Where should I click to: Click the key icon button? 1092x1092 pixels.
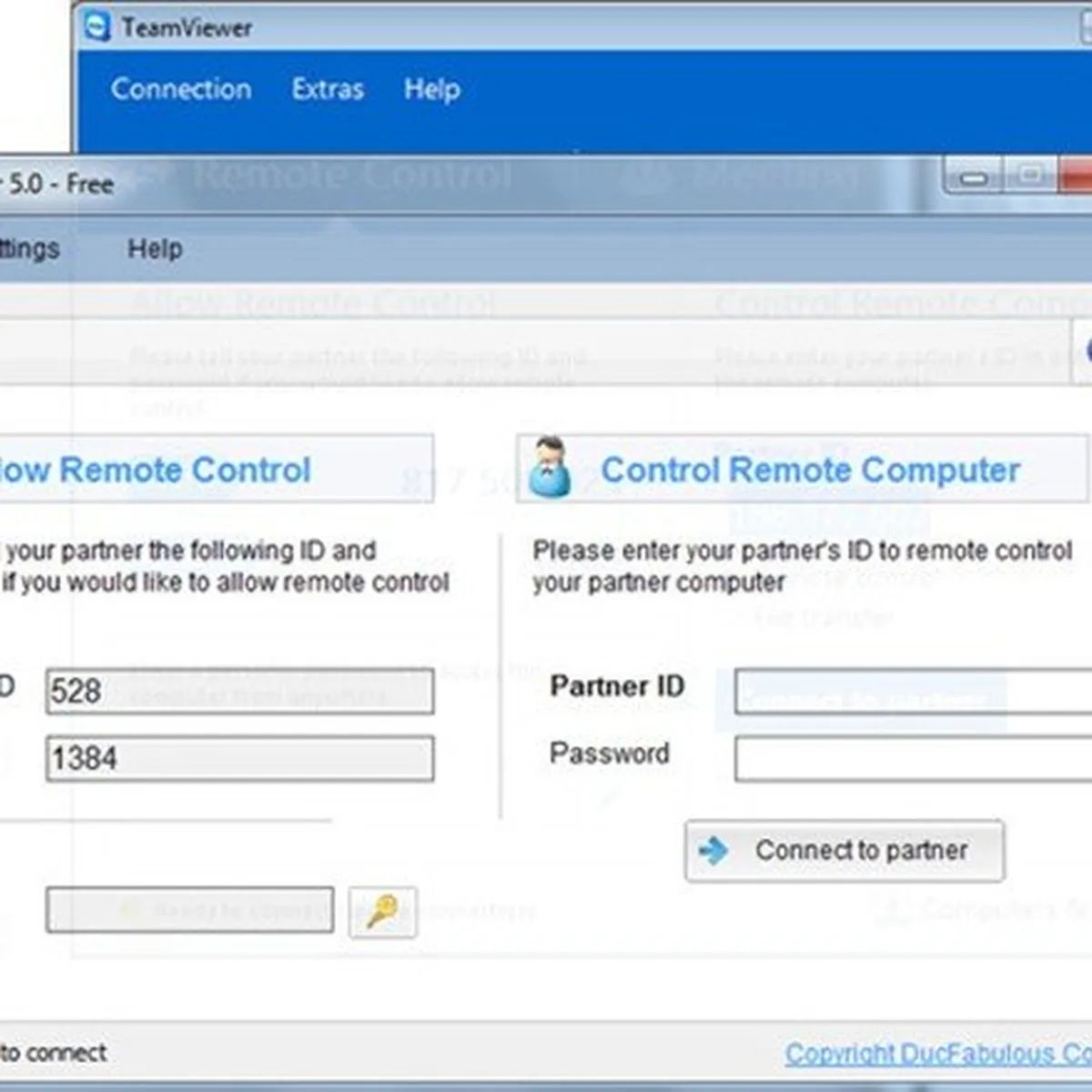pyautogui.click(x=383, y=911)
